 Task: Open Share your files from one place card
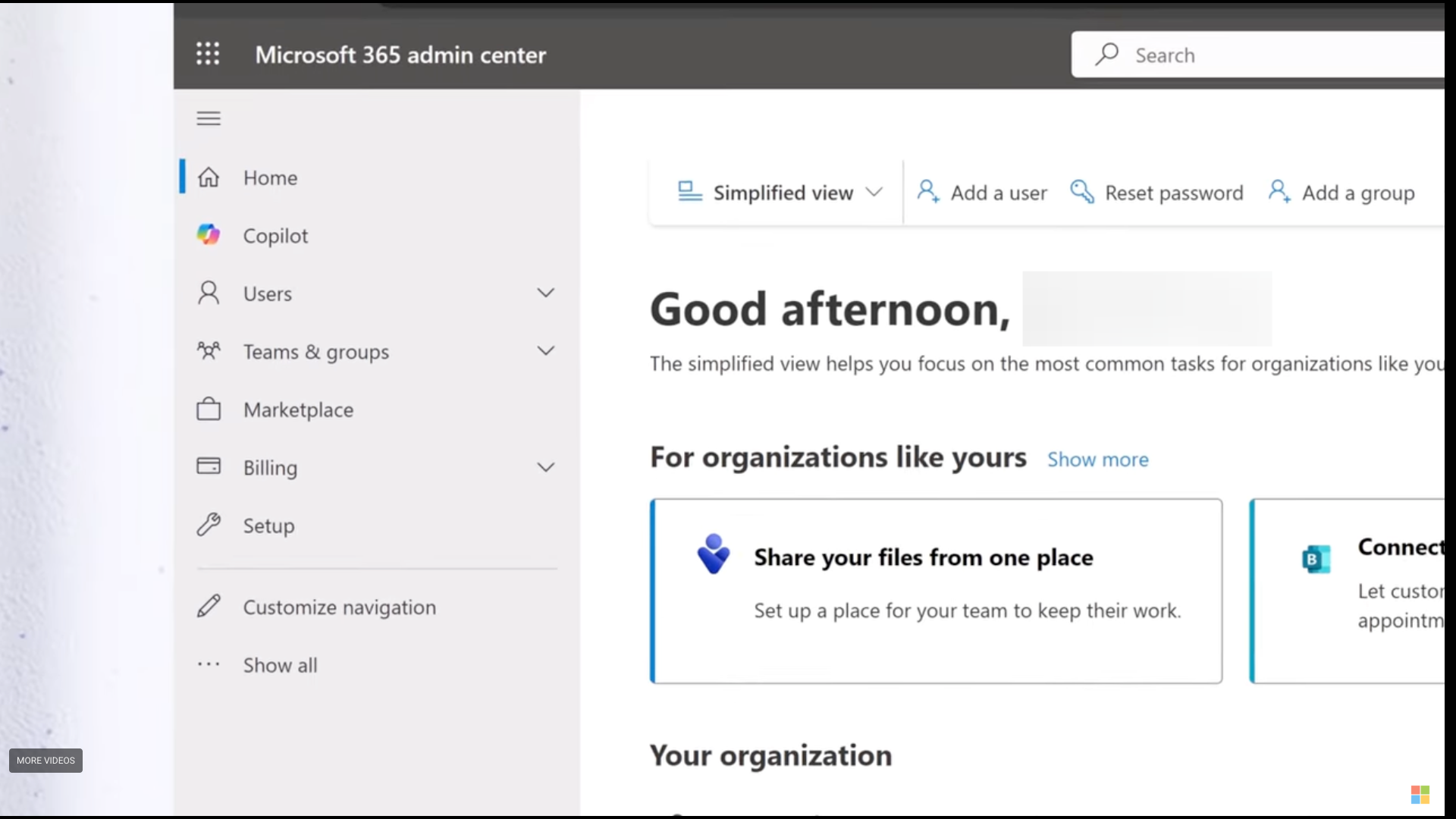(936, 591)
